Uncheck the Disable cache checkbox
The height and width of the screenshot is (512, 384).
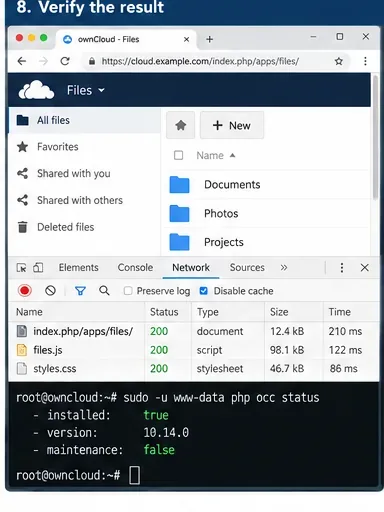(203, 291)
